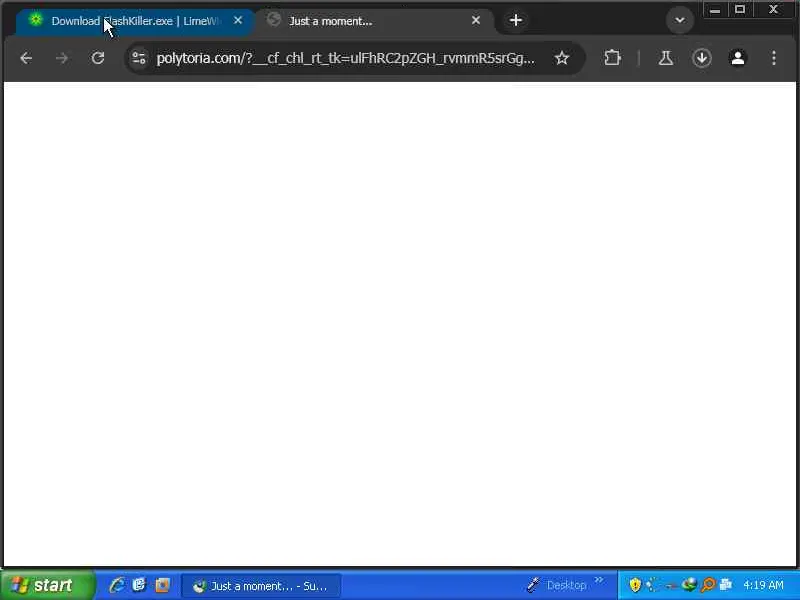Launch Internet Explorer from quick launch
800x600 pixels.
(x=117, y=585)
